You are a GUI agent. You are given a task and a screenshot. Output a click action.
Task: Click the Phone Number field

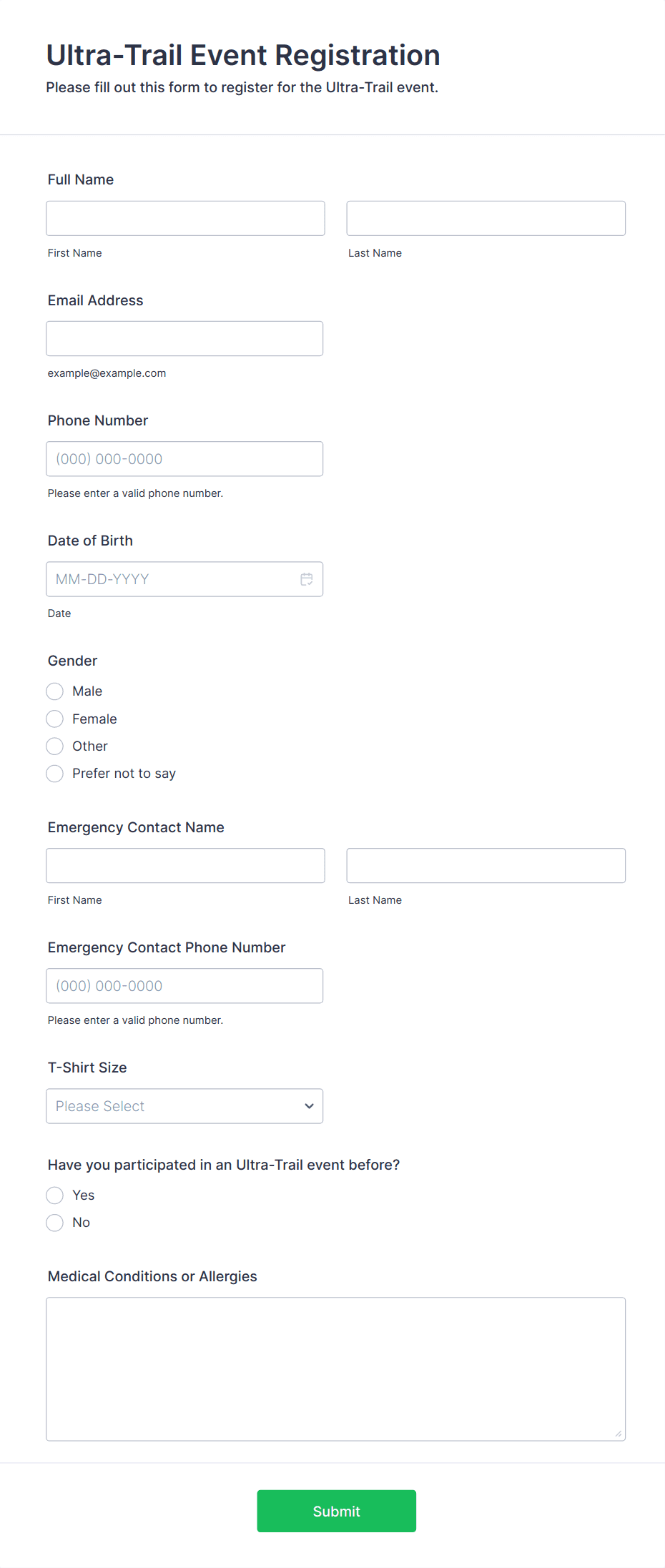click(184, 459)
